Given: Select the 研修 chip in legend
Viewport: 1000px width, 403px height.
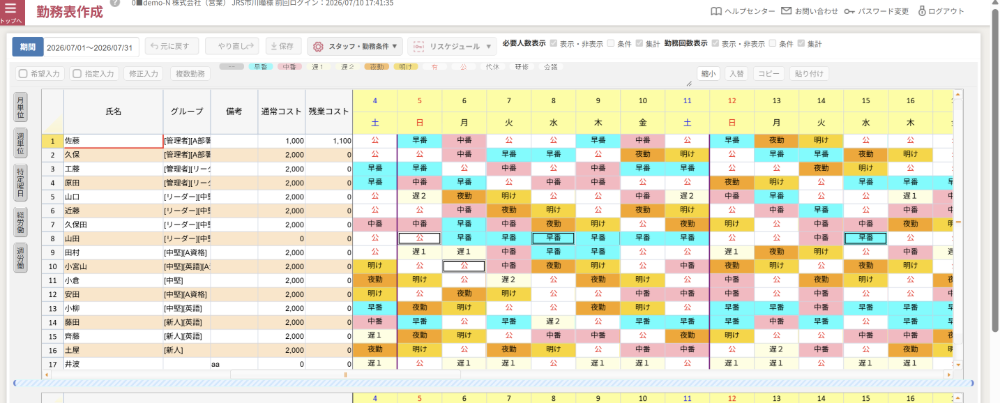Looking at the screenshot, I should pyautogui.click(x=522, y=66).
